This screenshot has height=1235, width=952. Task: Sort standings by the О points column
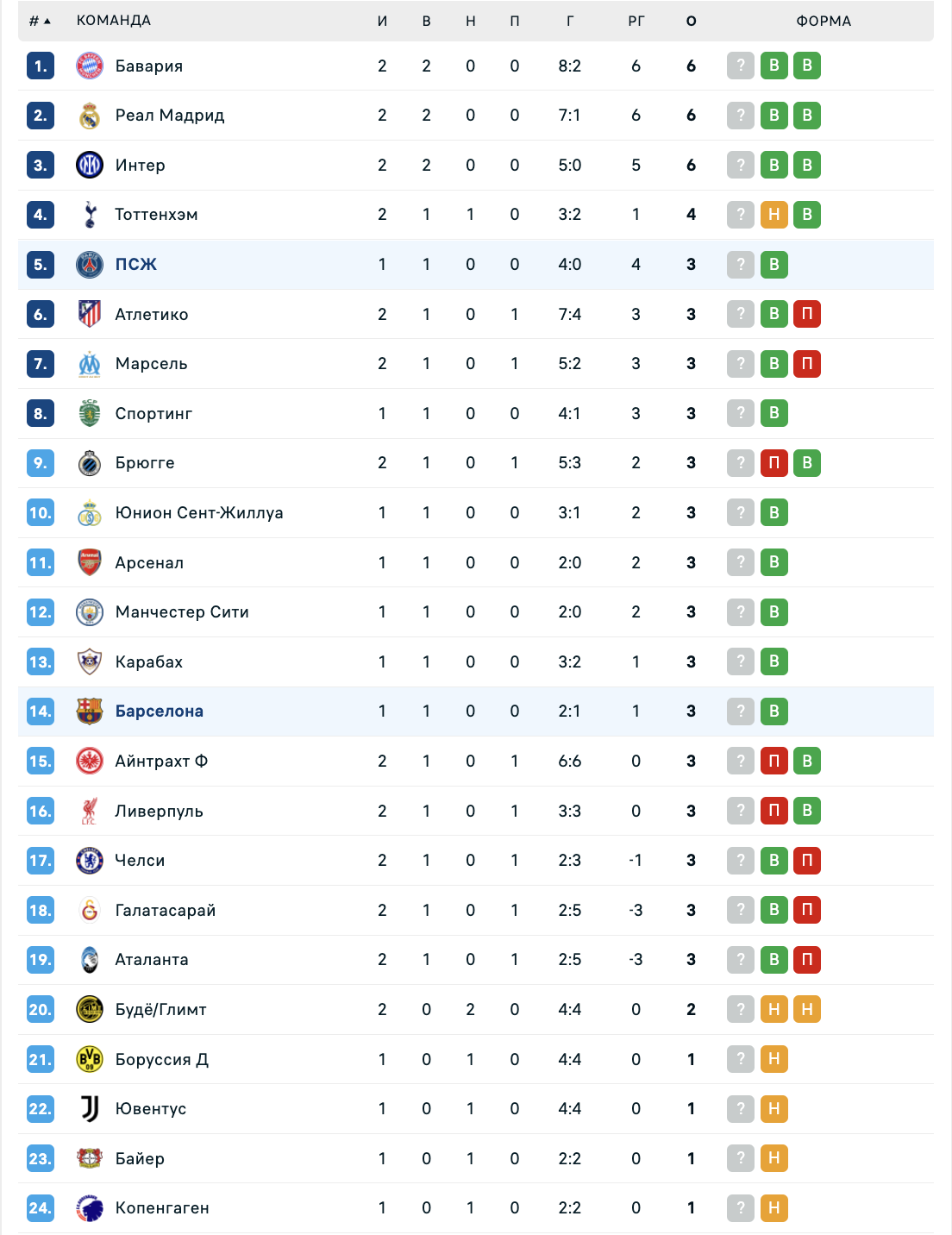point(691,21)
